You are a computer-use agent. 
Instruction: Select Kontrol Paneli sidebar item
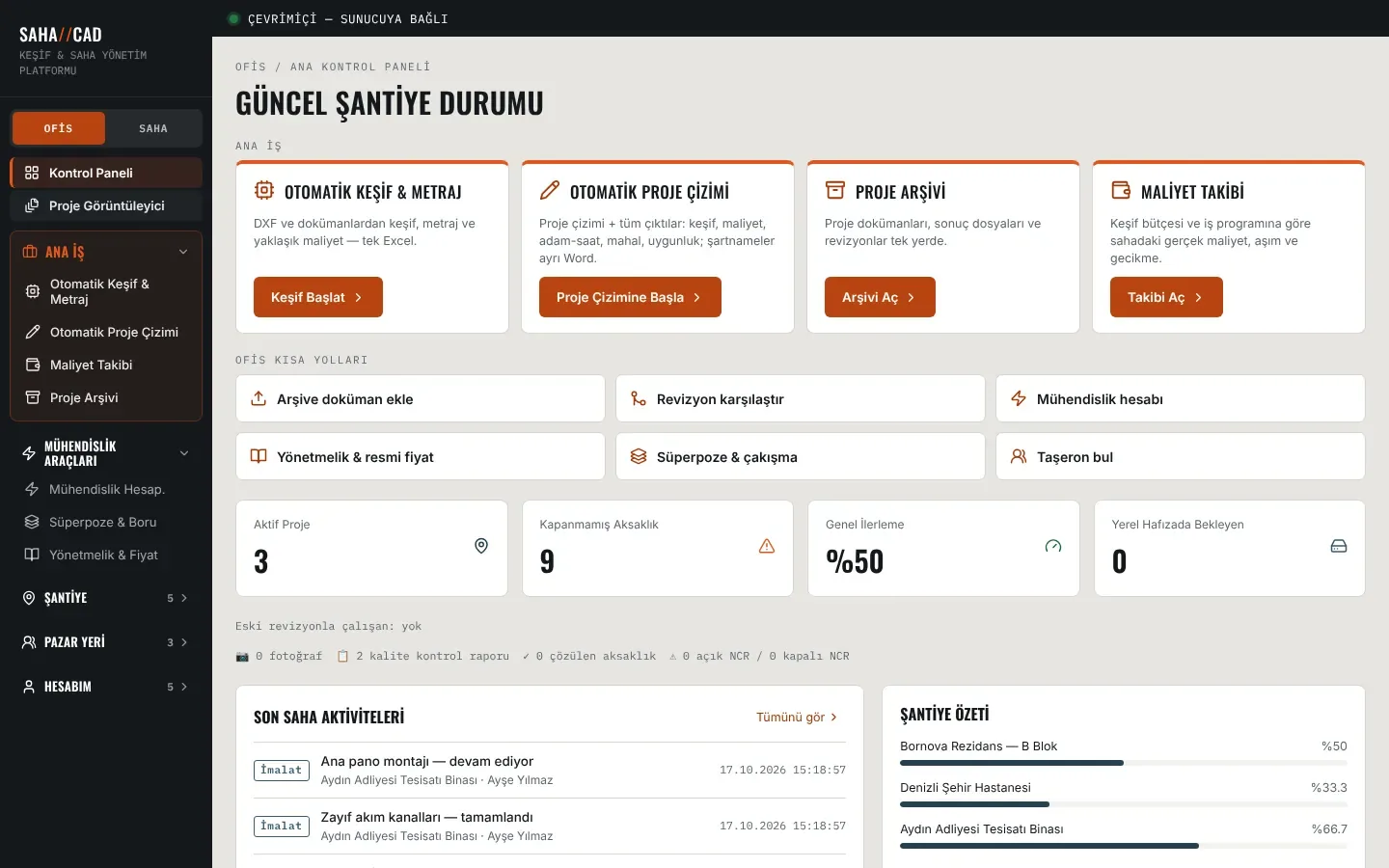coord(106,173)
